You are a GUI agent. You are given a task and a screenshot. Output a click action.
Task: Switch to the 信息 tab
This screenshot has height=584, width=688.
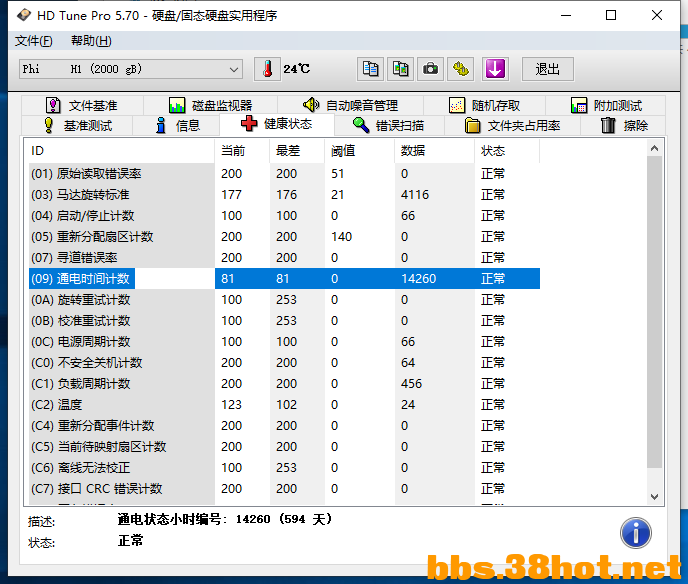176,125
